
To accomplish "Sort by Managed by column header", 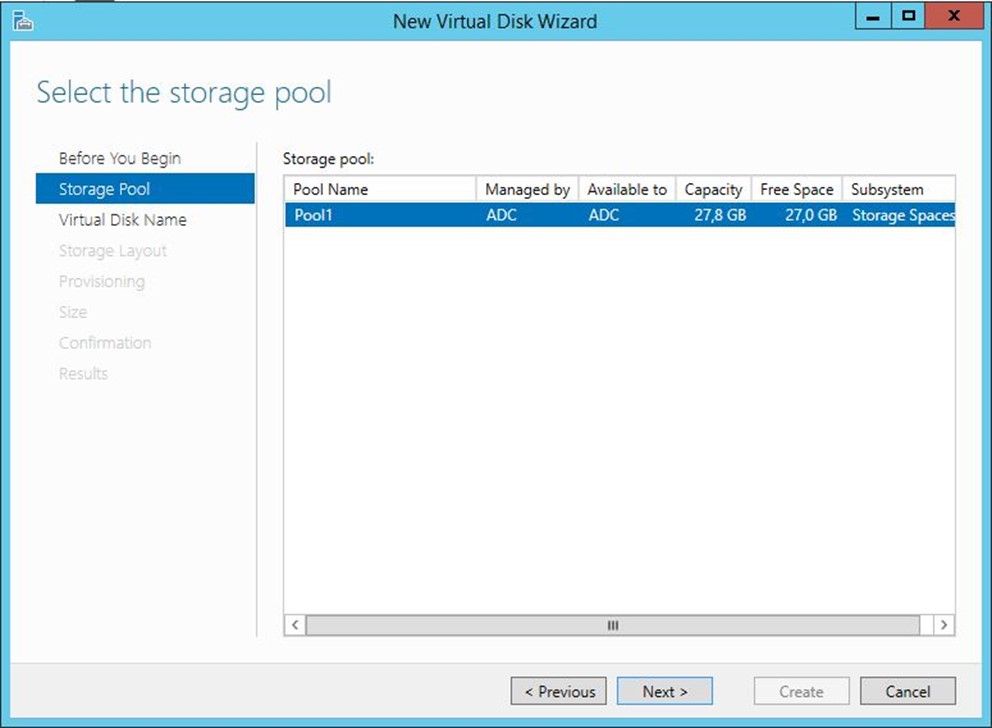I will click(x=528, y=189).
